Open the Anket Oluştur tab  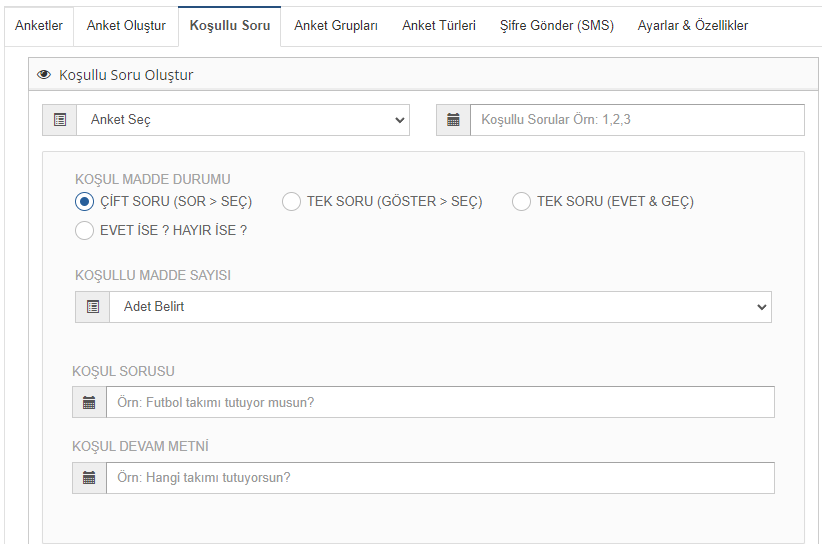[126, 25]
